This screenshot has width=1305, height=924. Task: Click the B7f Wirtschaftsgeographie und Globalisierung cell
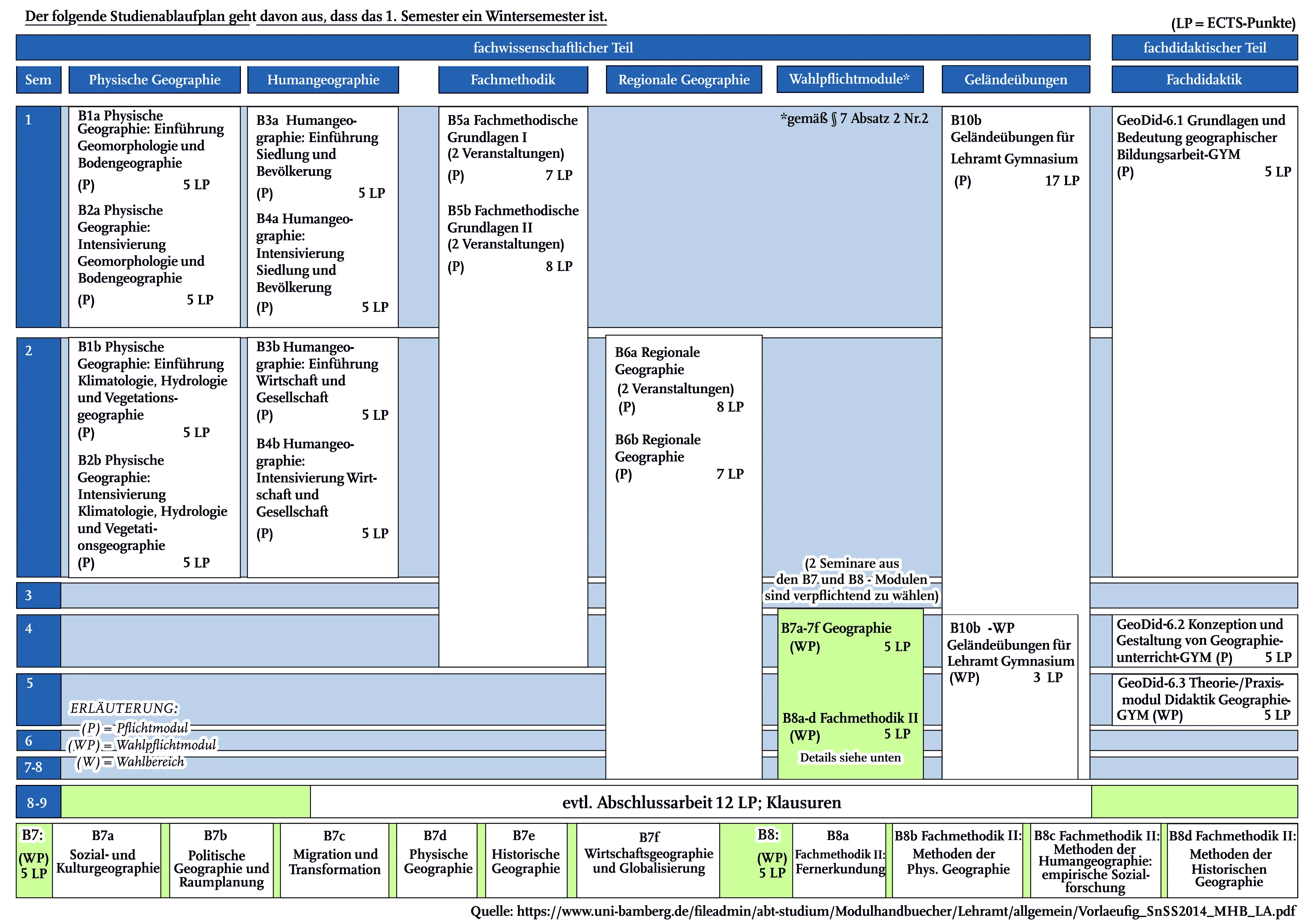[x=648, y=860]
